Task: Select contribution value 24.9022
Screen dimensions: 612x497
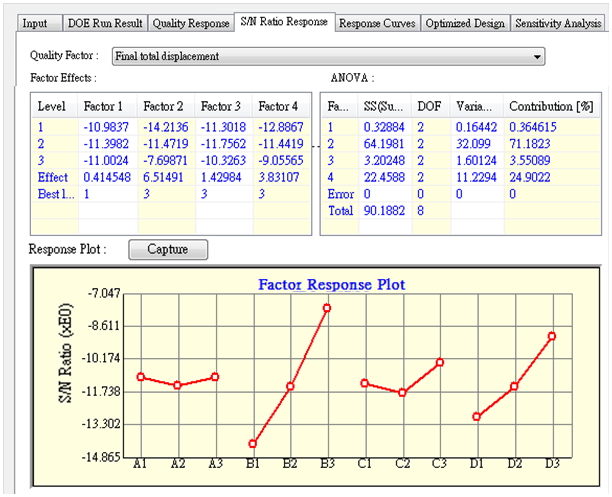Action: point(530,178)
